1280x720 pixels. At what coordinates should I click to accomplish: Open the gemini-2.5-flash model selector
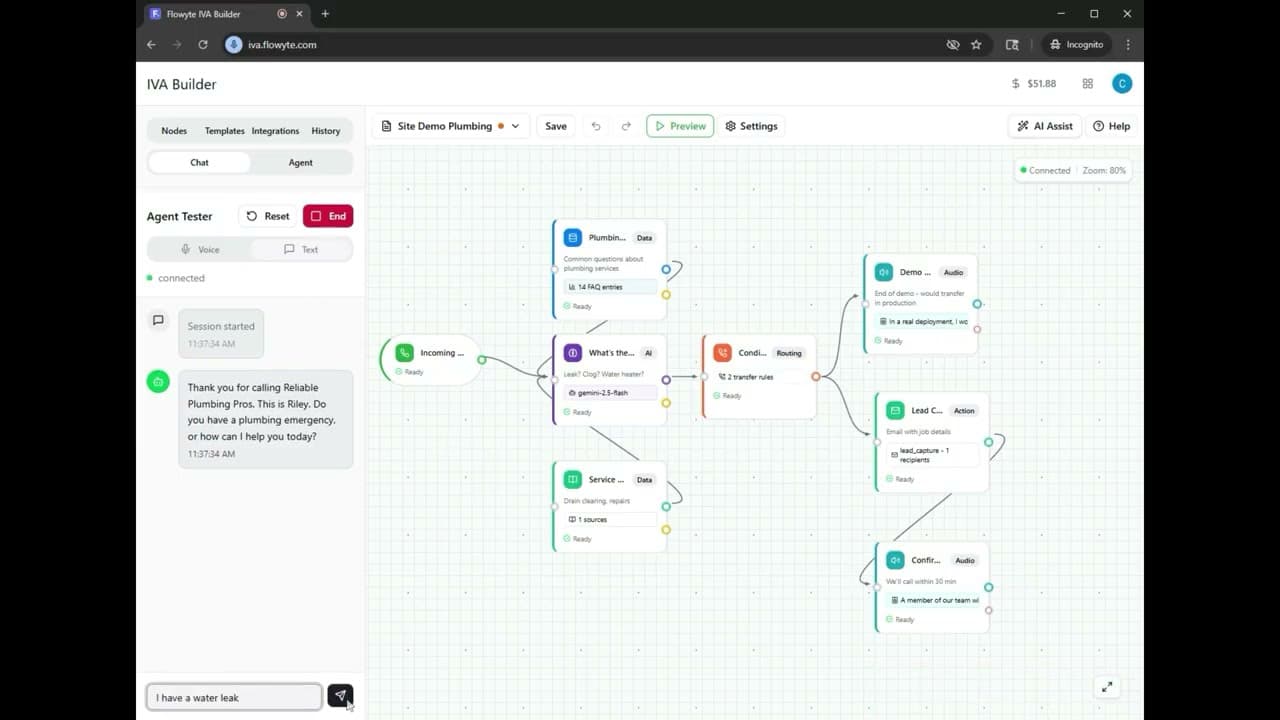(609, 392)
